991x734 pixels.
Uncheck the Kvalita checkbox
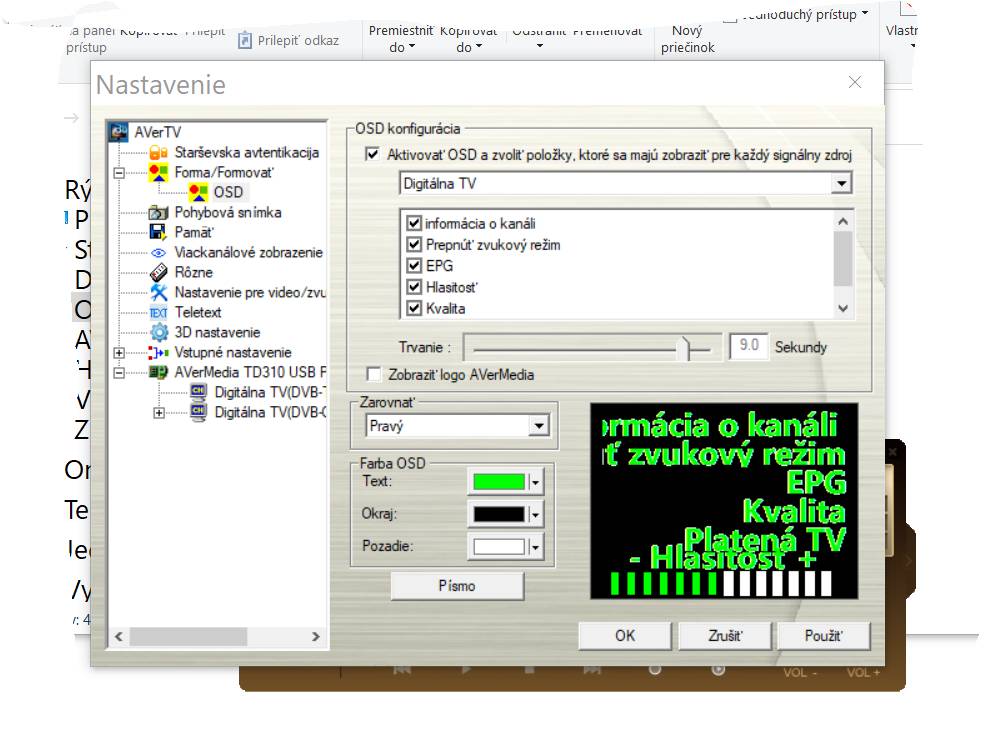(414, 309)
